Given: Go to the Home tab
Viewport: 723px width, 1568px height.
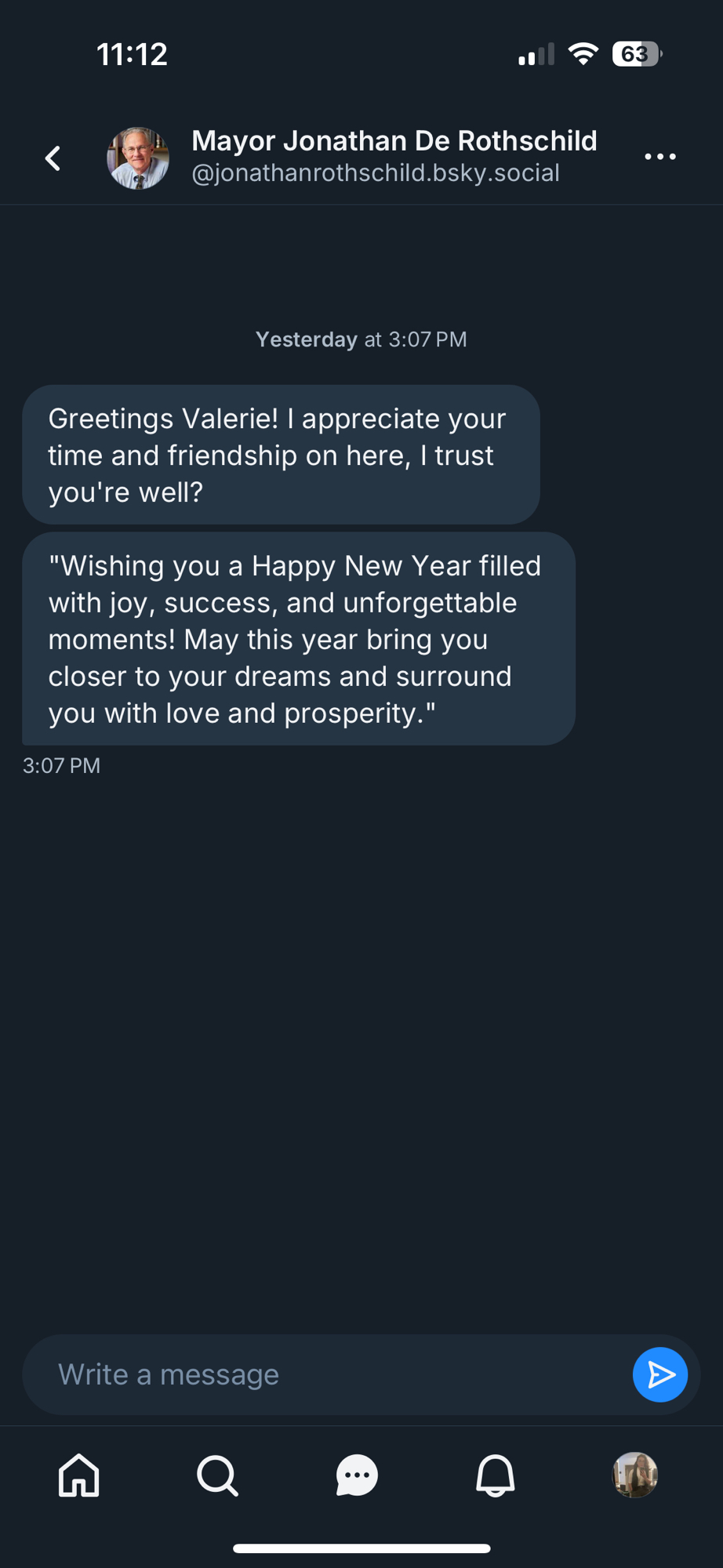Looking at the screenshot, I should point(79,1475).
